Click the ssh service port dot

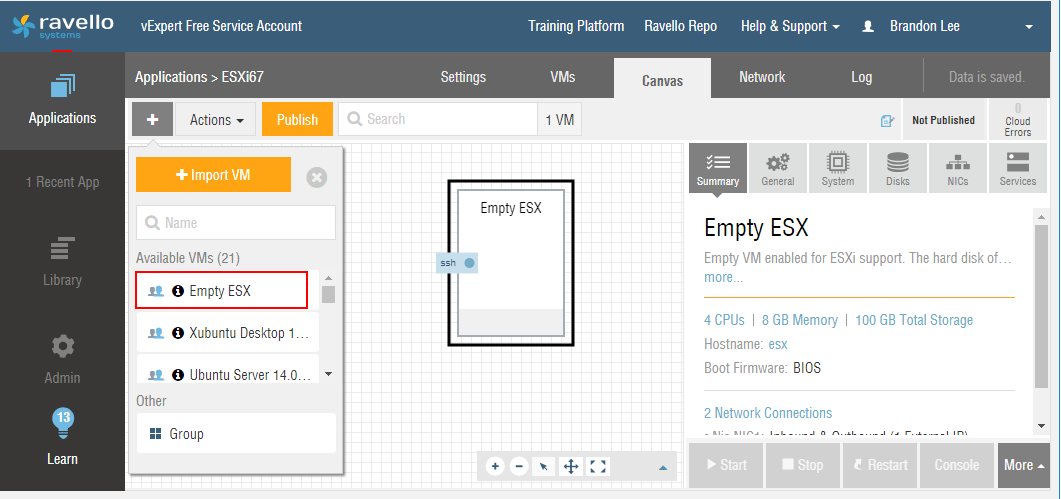point(470,263)
